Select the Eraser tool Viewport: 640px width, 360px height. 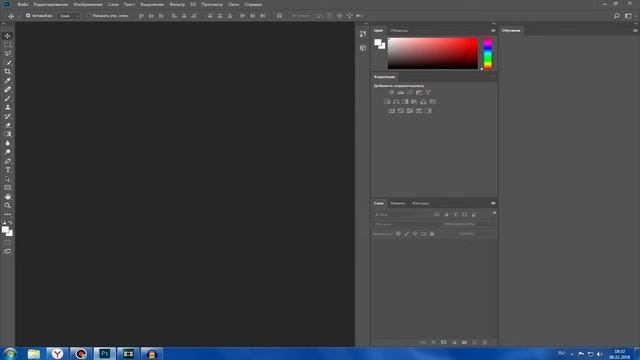(7, 125)
